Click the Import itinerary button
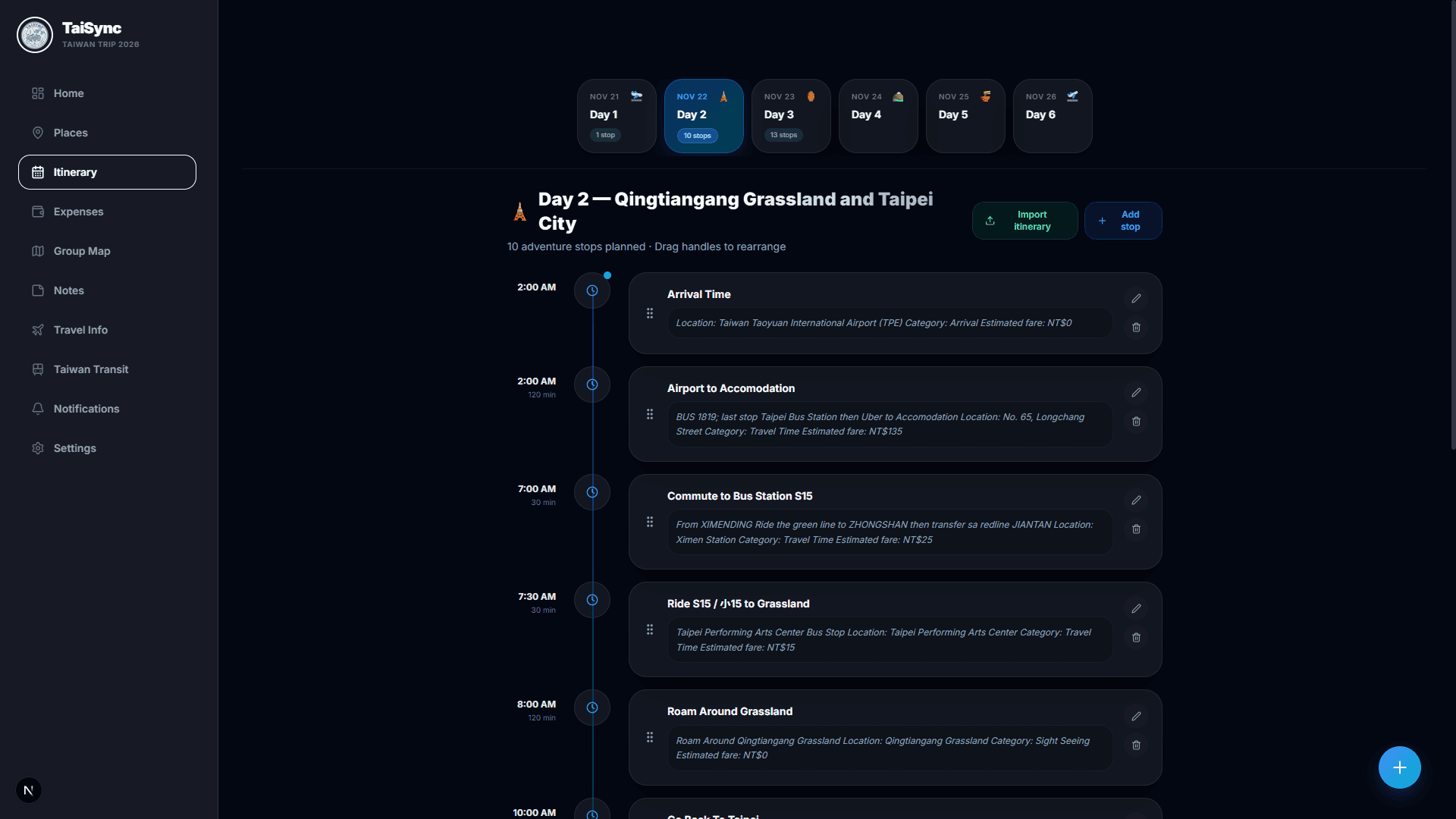 tap(1025, 221)
